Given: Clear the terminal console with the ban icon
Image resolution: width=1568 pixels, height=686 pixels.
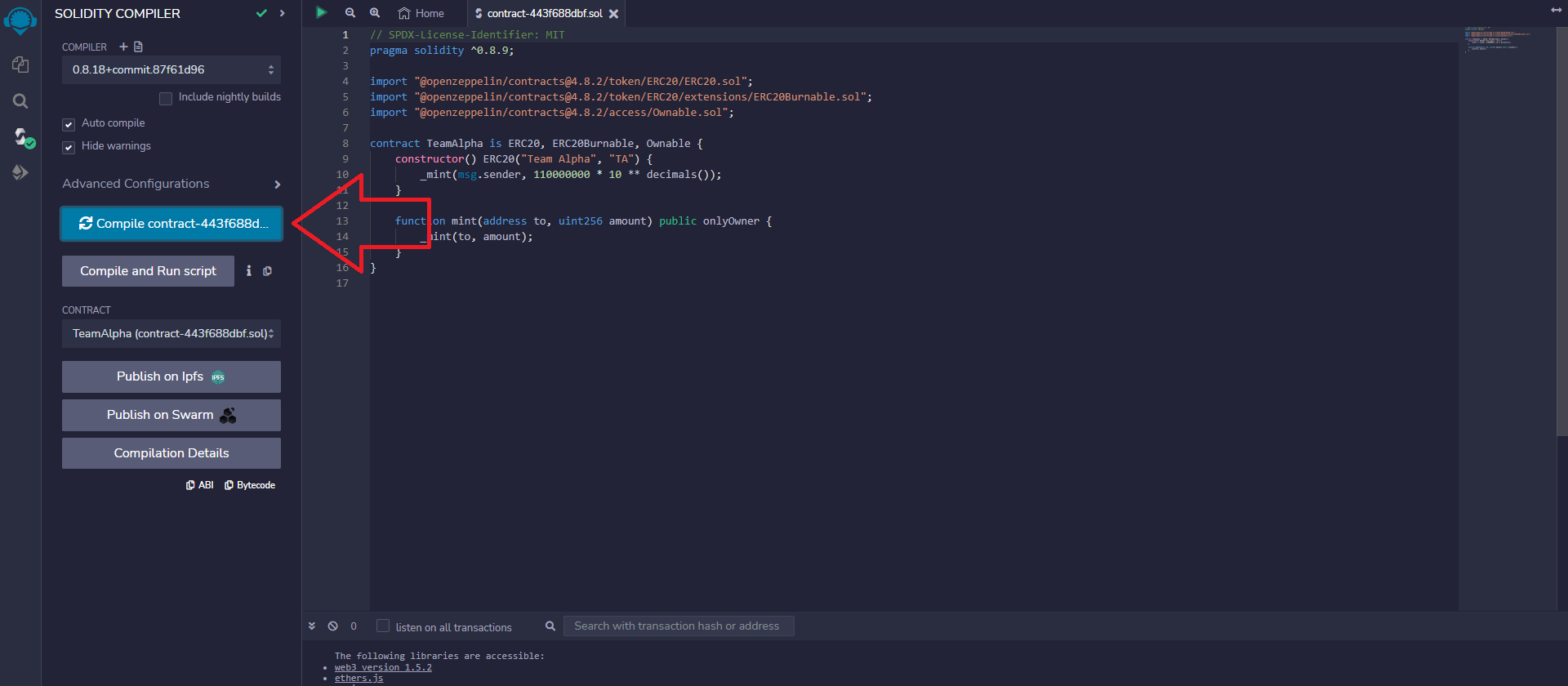Looking at the screenshot, I should coord(333,626).
